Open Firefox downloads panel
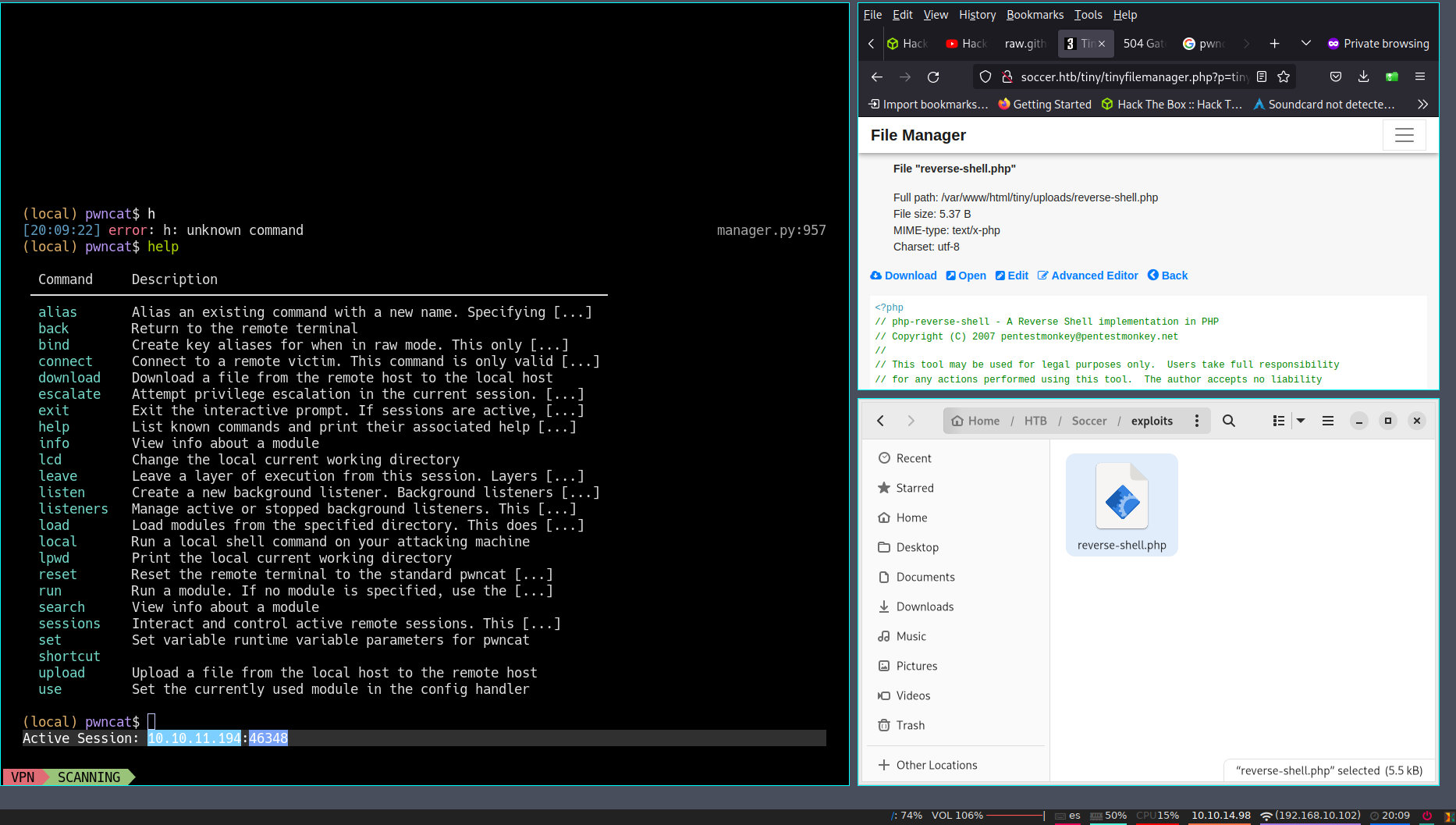Viewport: 1456px width, 825px height. (1364, 76)
